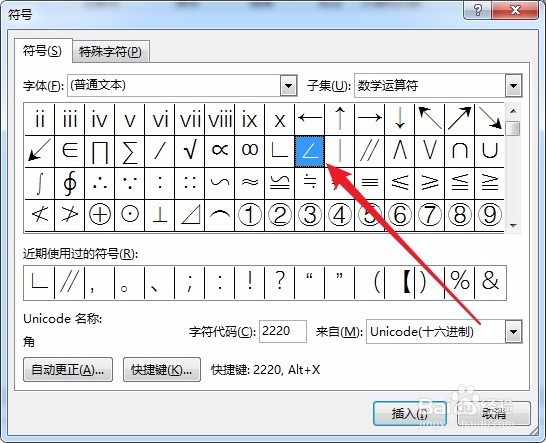
Task: Pick the parallel symbol ∥ in main grid
Action: coord(369,151)
